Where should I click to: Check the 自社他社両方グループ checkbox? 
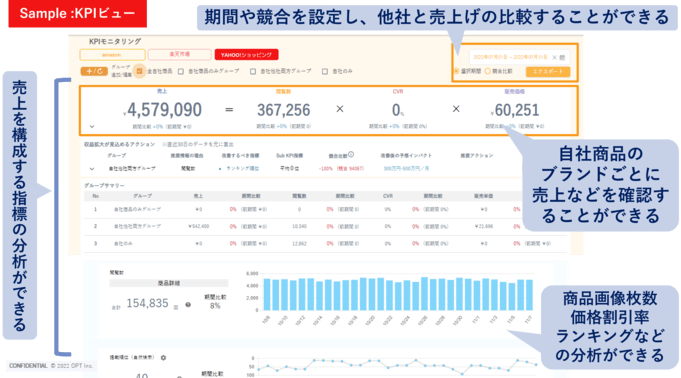coord(253,71)
